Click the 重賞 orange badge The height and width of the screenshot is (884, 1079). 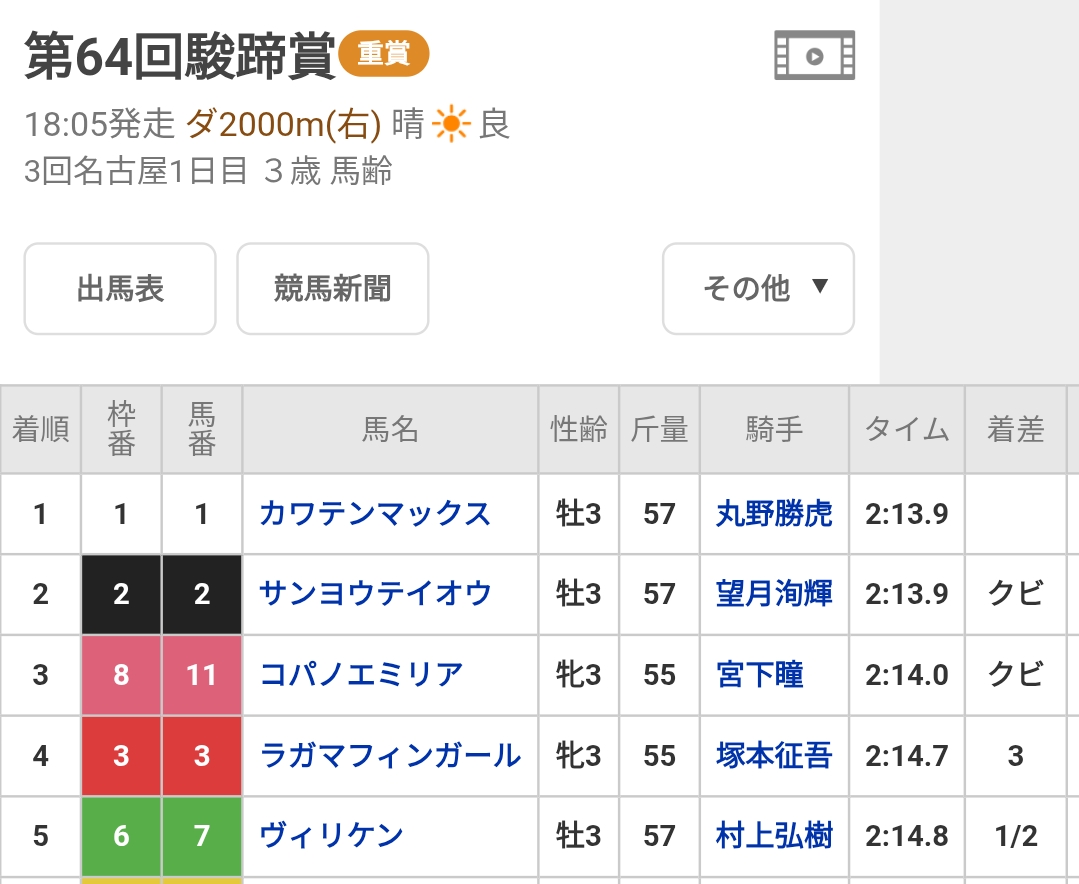coord(383,54)
